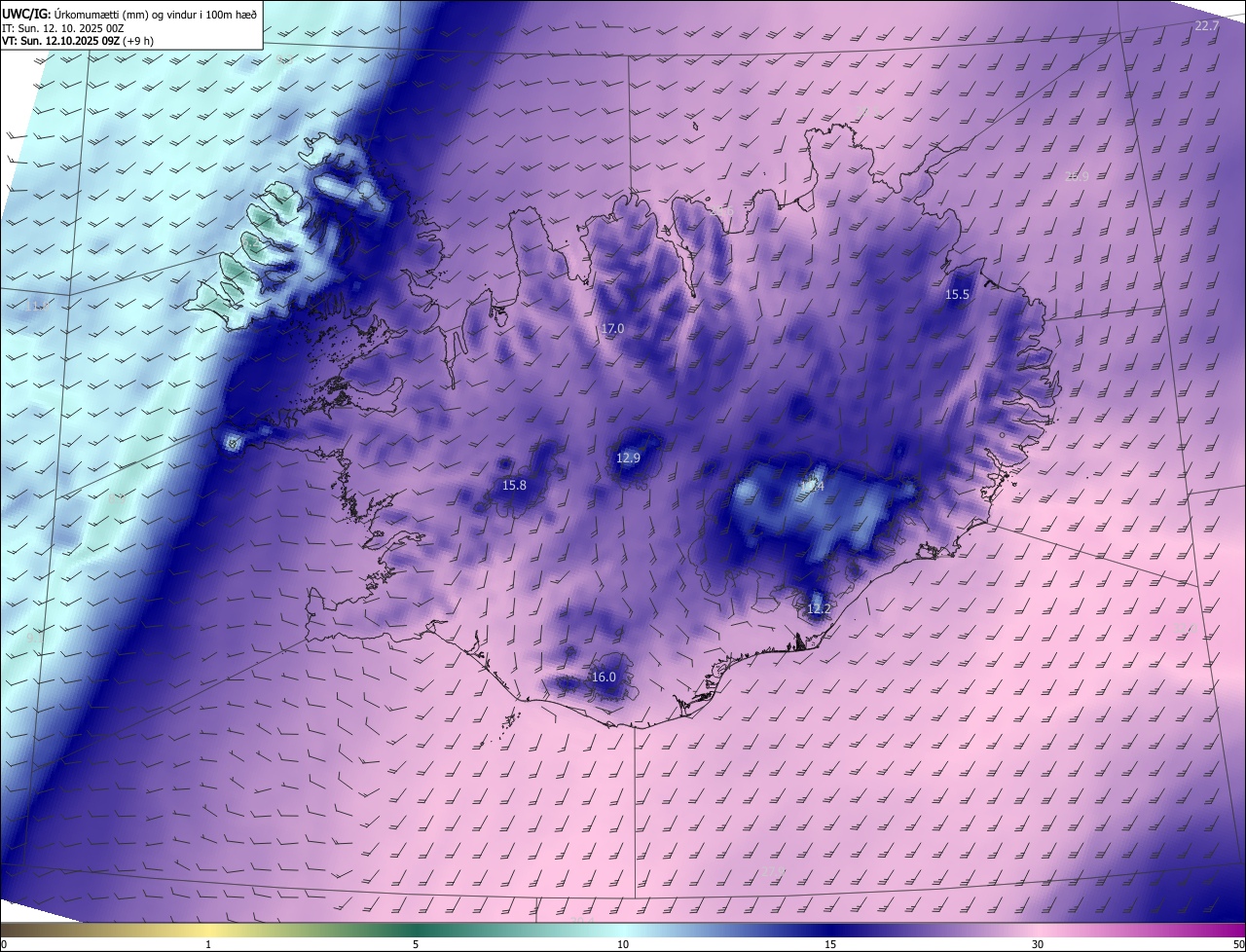1246x952 pixels.
Task: Click the 12.9 value label in central Iceland
Action: click(x=629, y=458)
